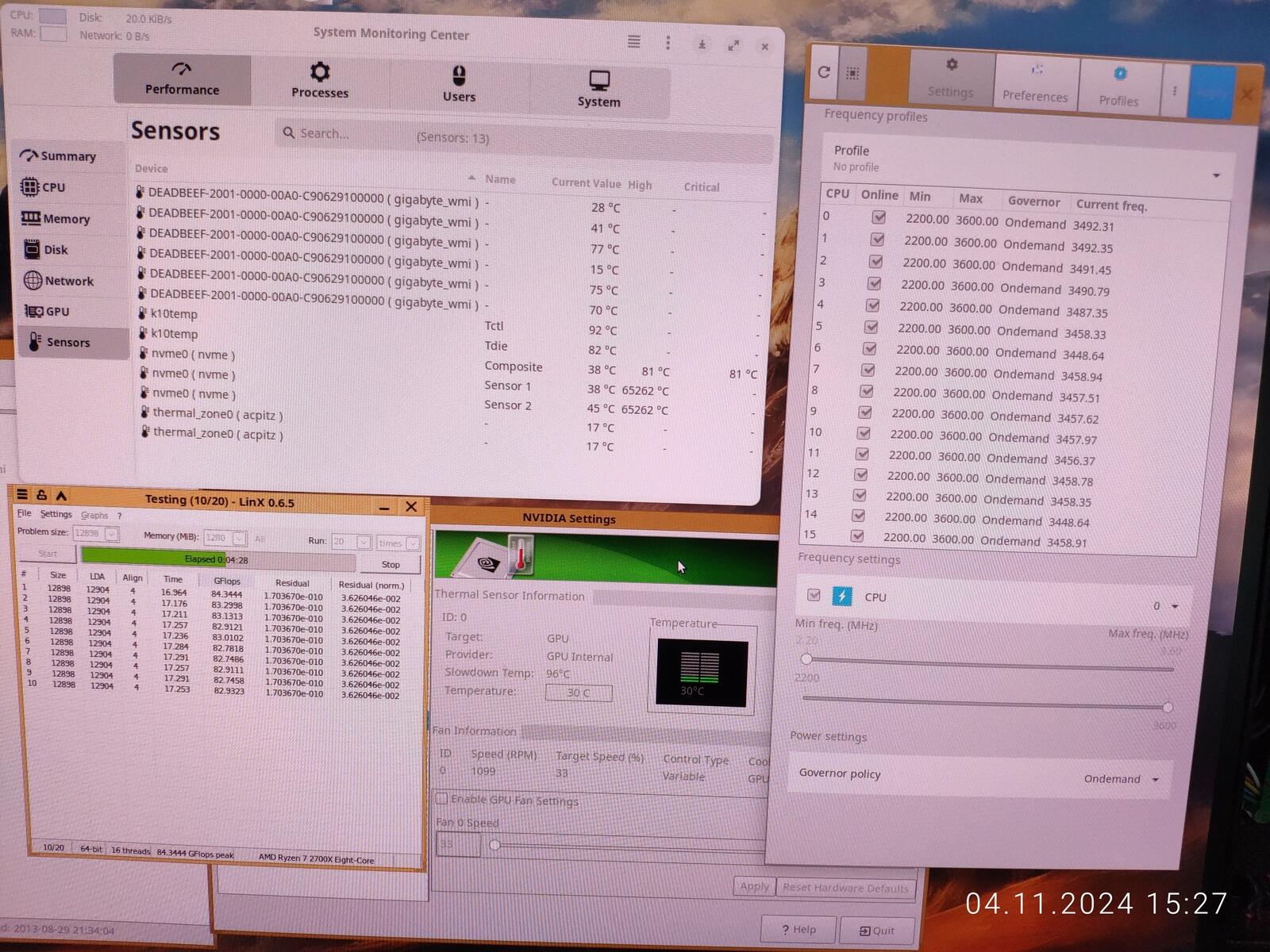Toggle Online checkbox for CPU 12
Screen dimensions: 1270x952
860,474
